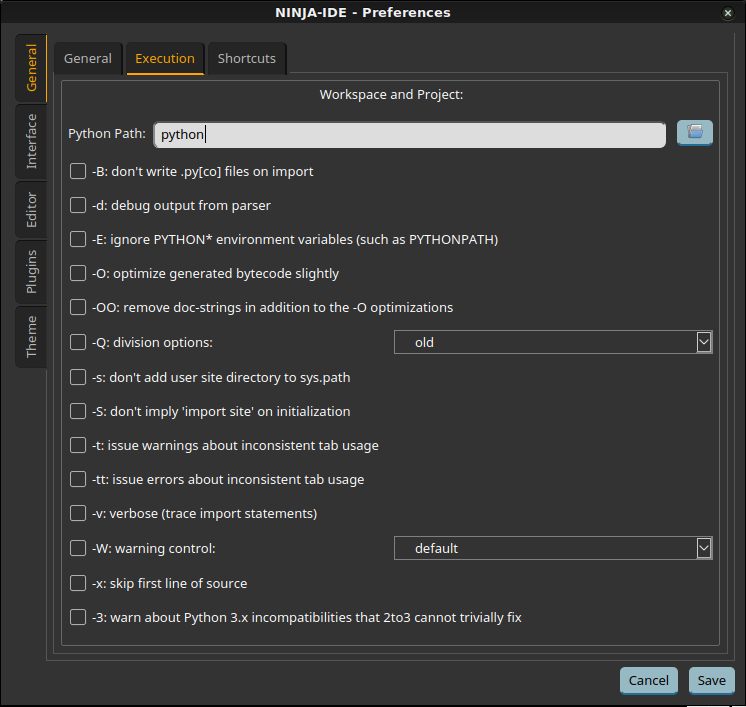The width and height of the screenshot is (746, 707).
Task: Close the Preferences dialog window
Action: point(727,13)
